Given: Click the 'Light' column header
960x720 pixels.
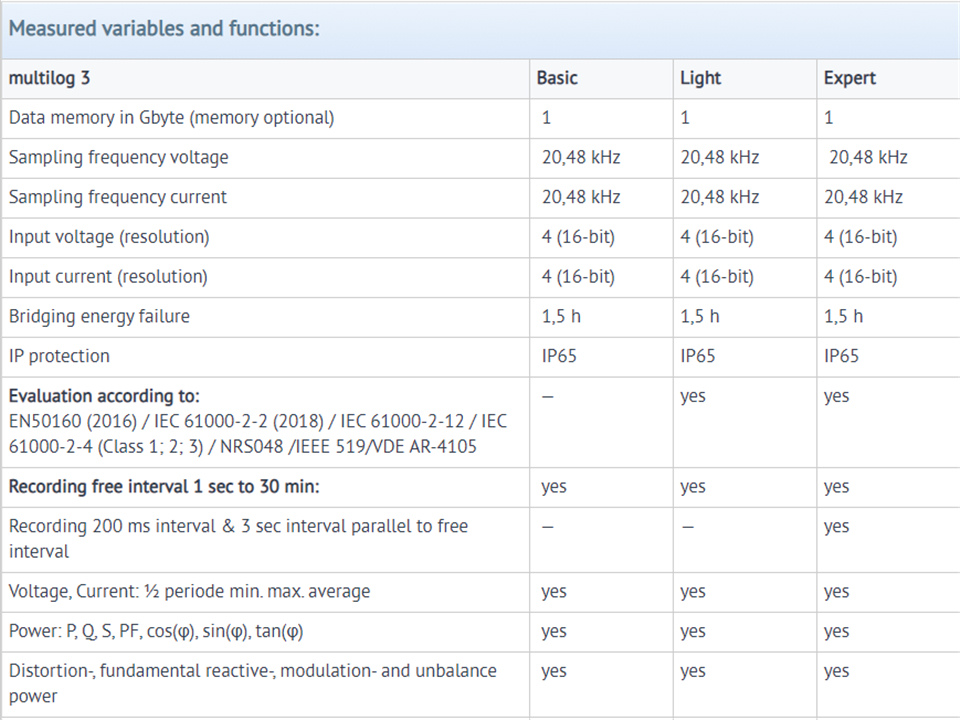Looking at the screenshot, I should [700, 78].
